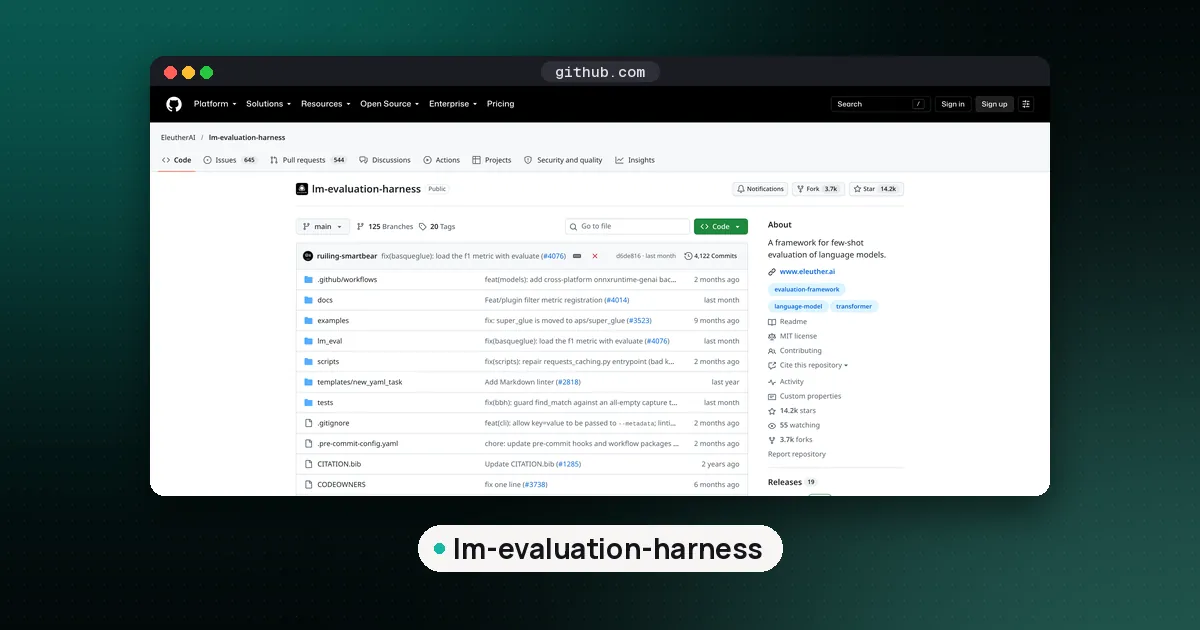Click the .gitignore file icon
This screenshot has height=630, width=1200.
click(309, 423)
